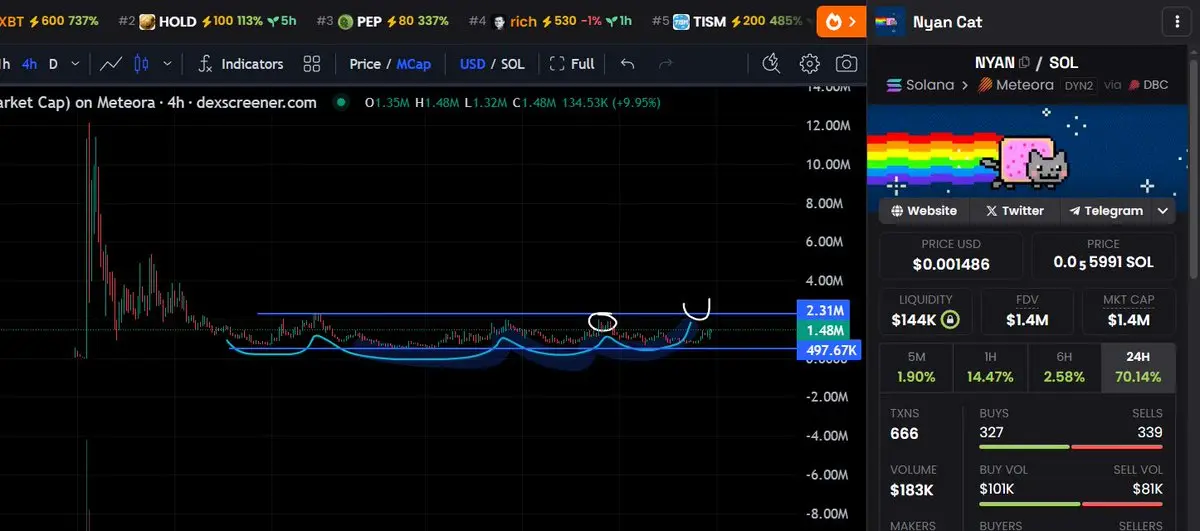Open trending #2 HOLD token
The image size is (1200, 531).
pos(206,21)
